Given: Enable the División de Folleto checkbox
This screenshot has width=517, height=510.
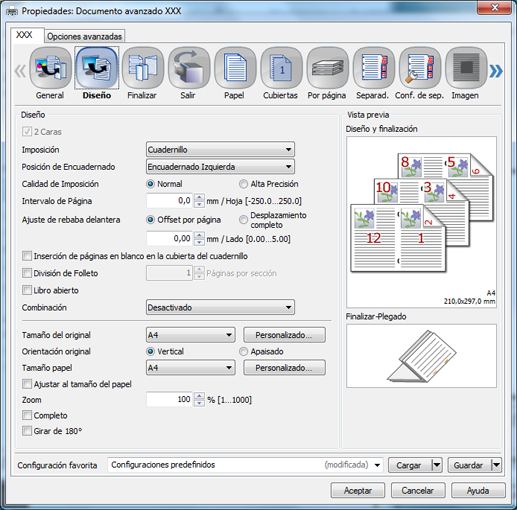Looking at the screenshot, I should click(27, 273).
